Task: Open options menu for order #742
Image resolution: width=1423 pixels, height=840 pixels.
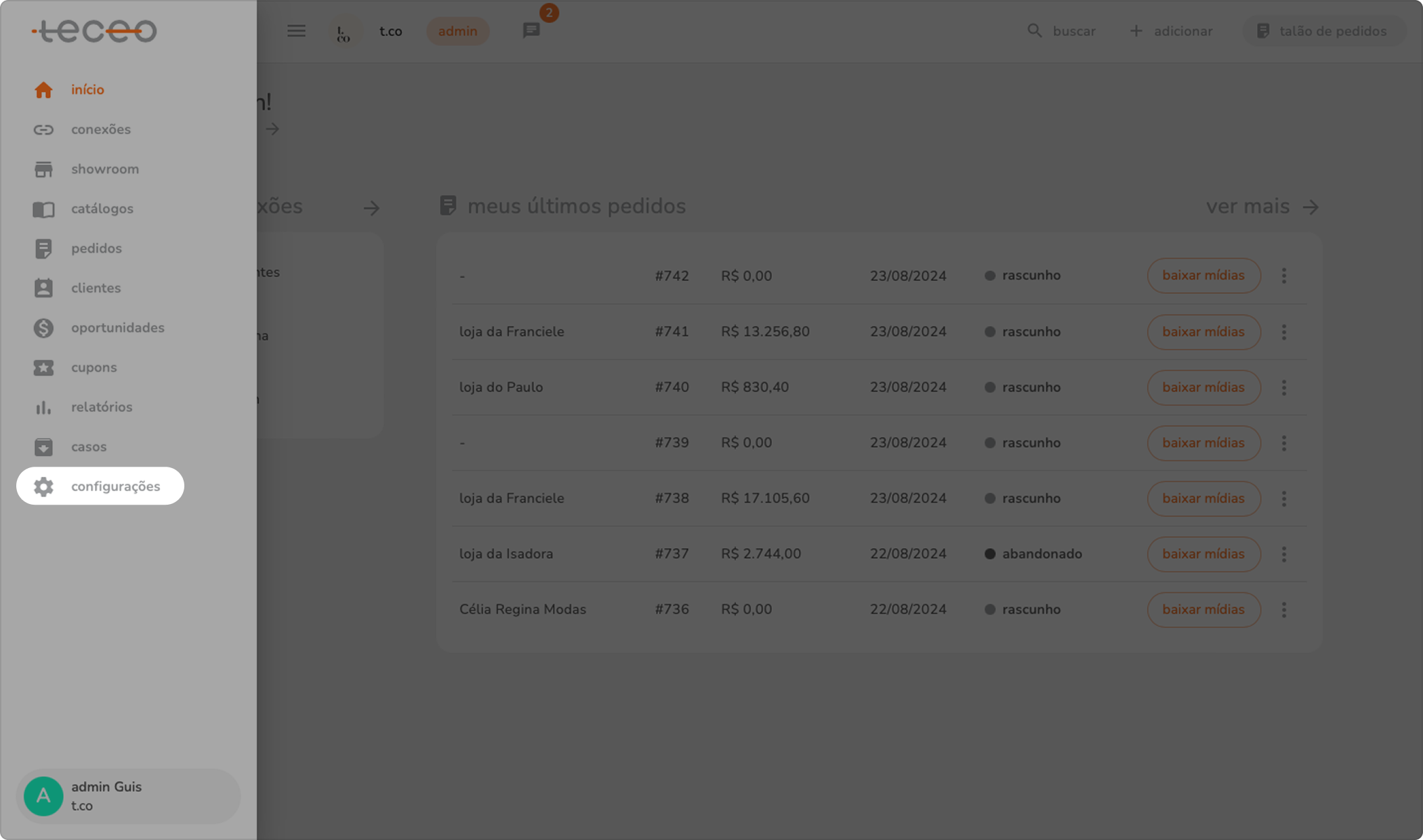Action: pyautogui.click(x=1283, y=276)
